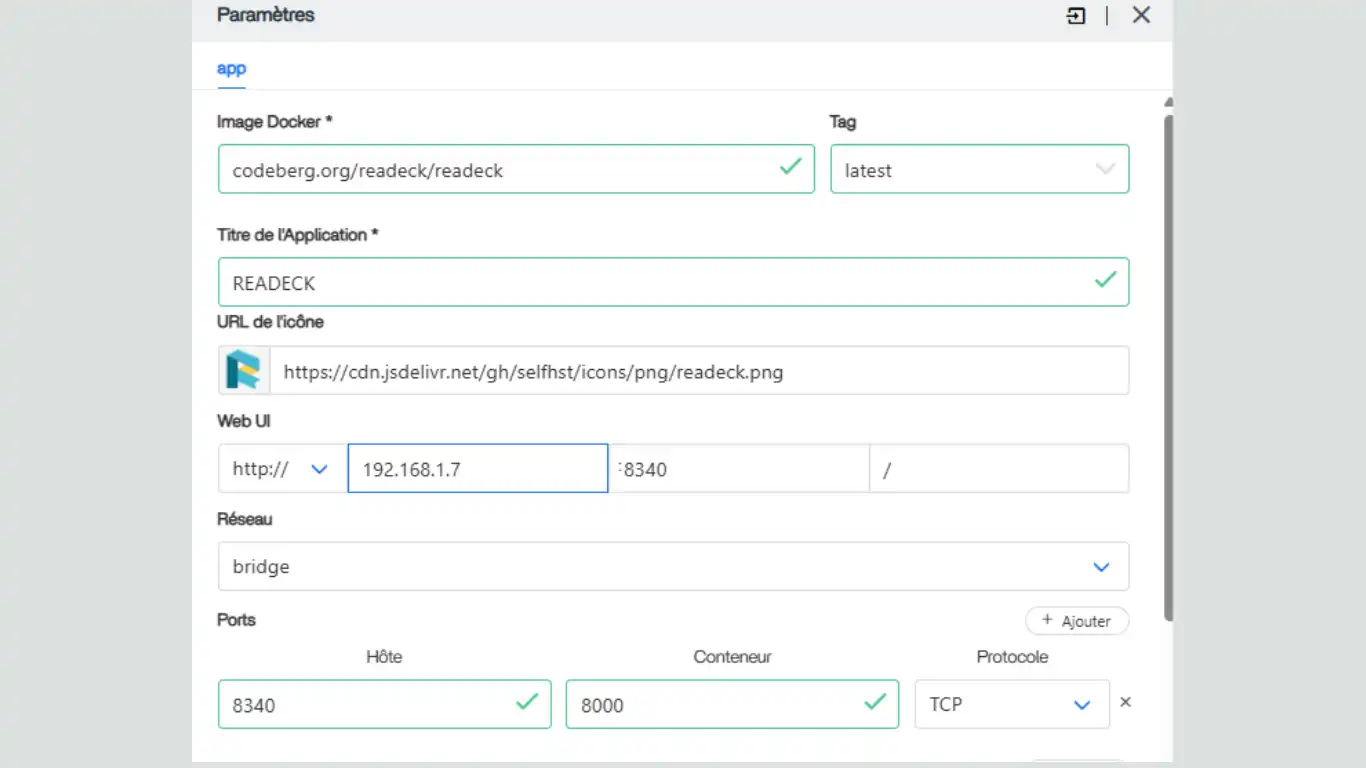Screen dimensions: 1366x768
Task: Remove the 8340 port mapping row
Action: point(1125,702)
